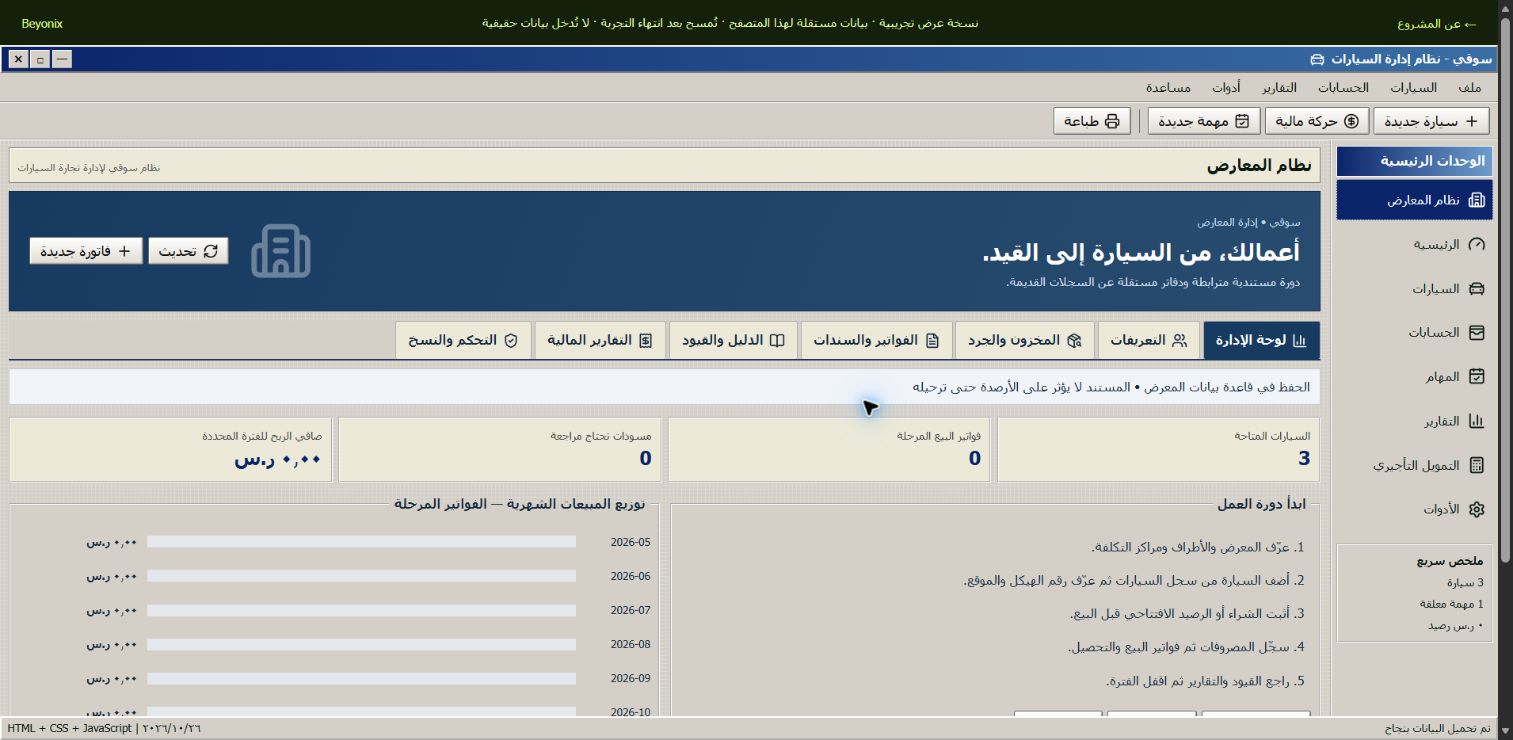
Task: Open السيارات in the menu bar
Action: pyautogui.click(x=1413, y=88)
